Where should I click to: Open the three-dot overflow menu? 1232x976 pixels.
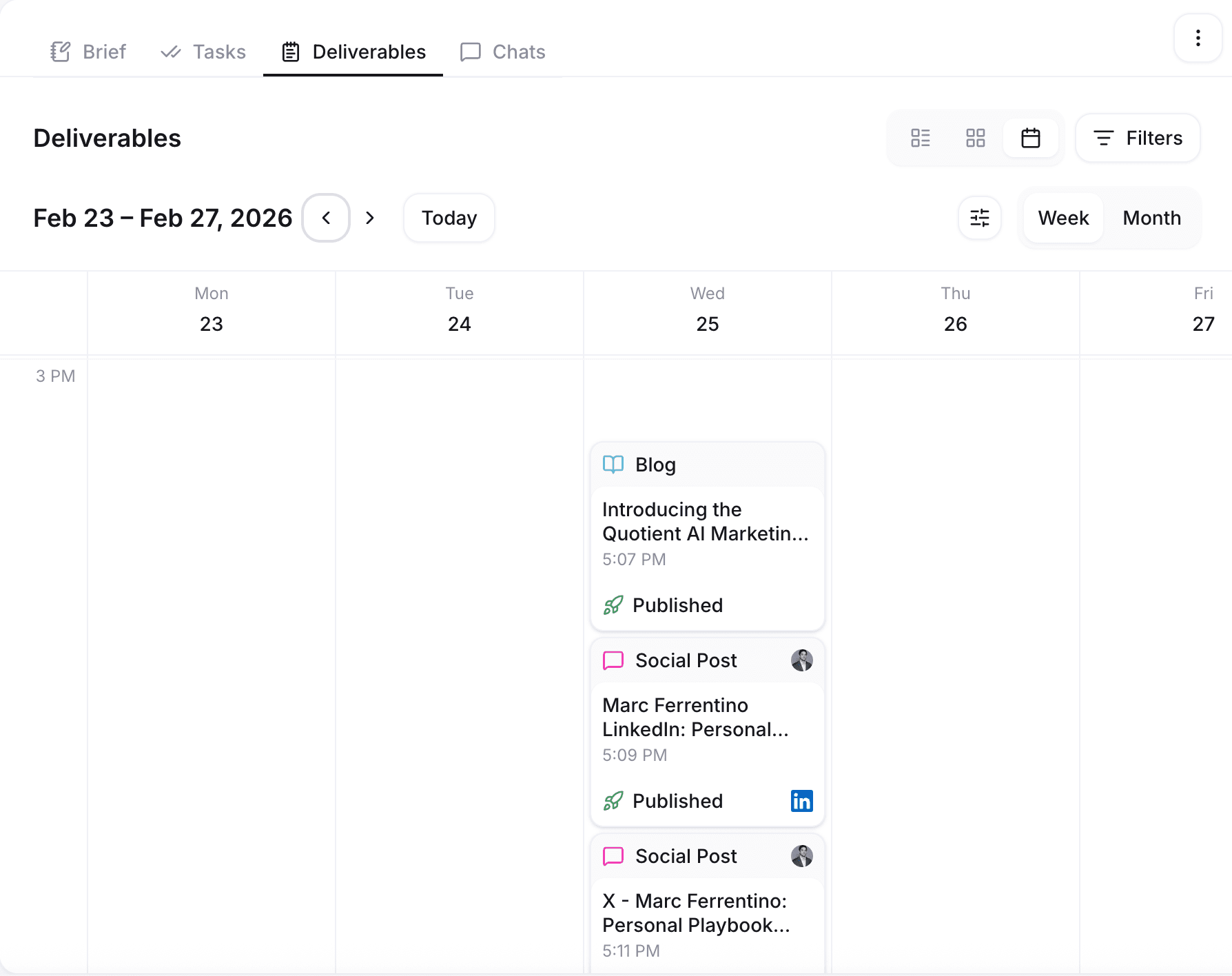(1198, 38)
